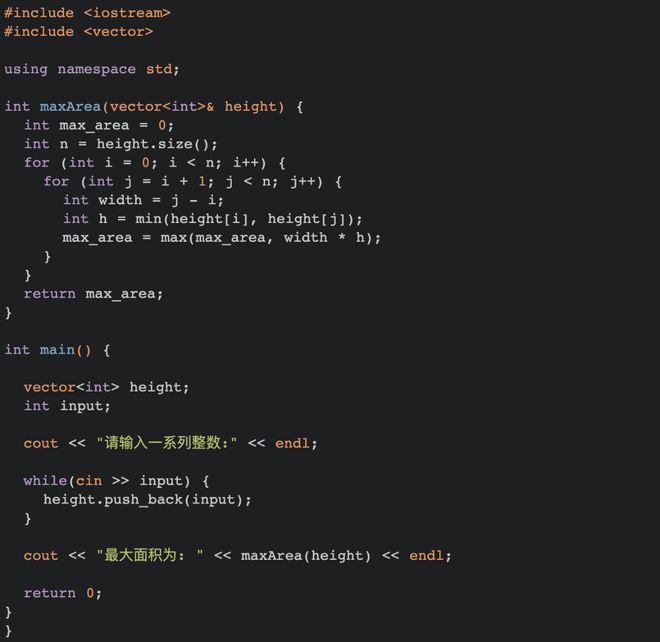This screenshot has width=660, height=642.
Task: Click the main() function declaration
Action: point(58,350)
